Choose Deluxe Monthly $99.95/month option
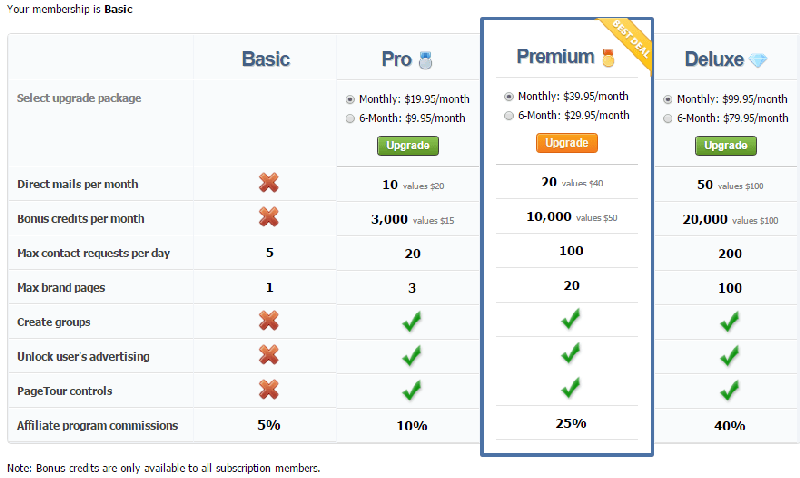Image resolution: width=800 pixels, height=478 pixels. tap(668, 99)
